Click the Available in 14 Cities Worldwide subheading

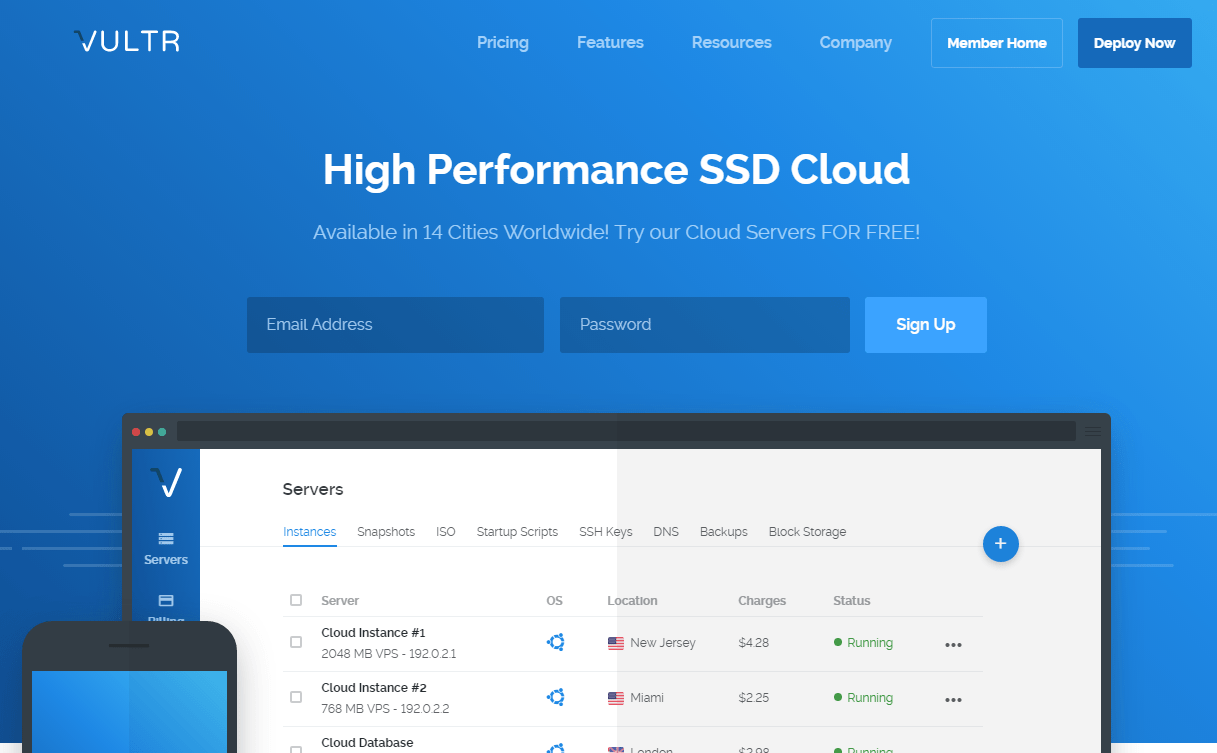(x=616, y=233)
